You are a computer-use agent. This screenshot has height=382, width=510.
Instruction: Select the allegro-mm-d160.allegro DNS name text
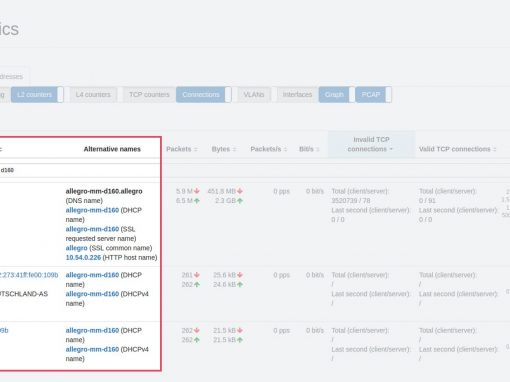[104, 191]
